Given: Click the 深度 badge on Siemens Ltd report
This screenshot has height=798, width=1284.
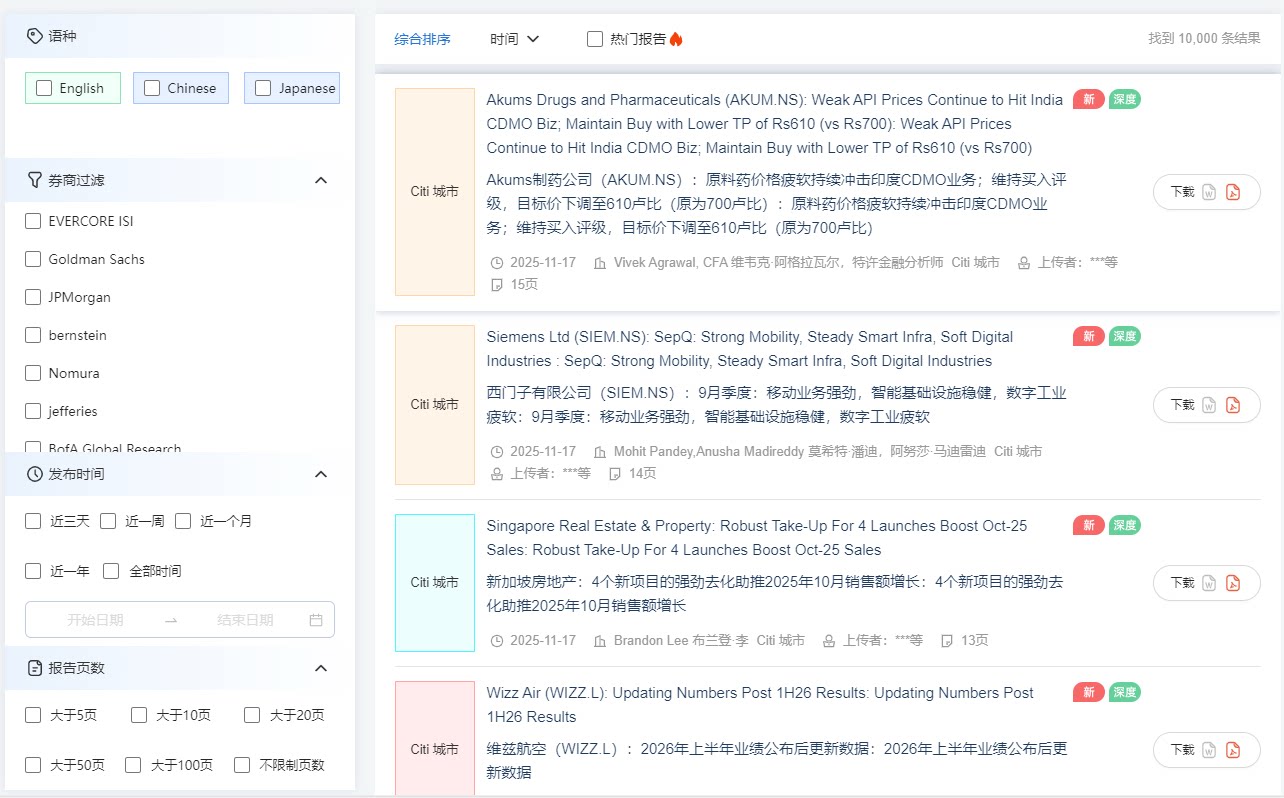Looking at the screenshot, I should [1125, 336].
